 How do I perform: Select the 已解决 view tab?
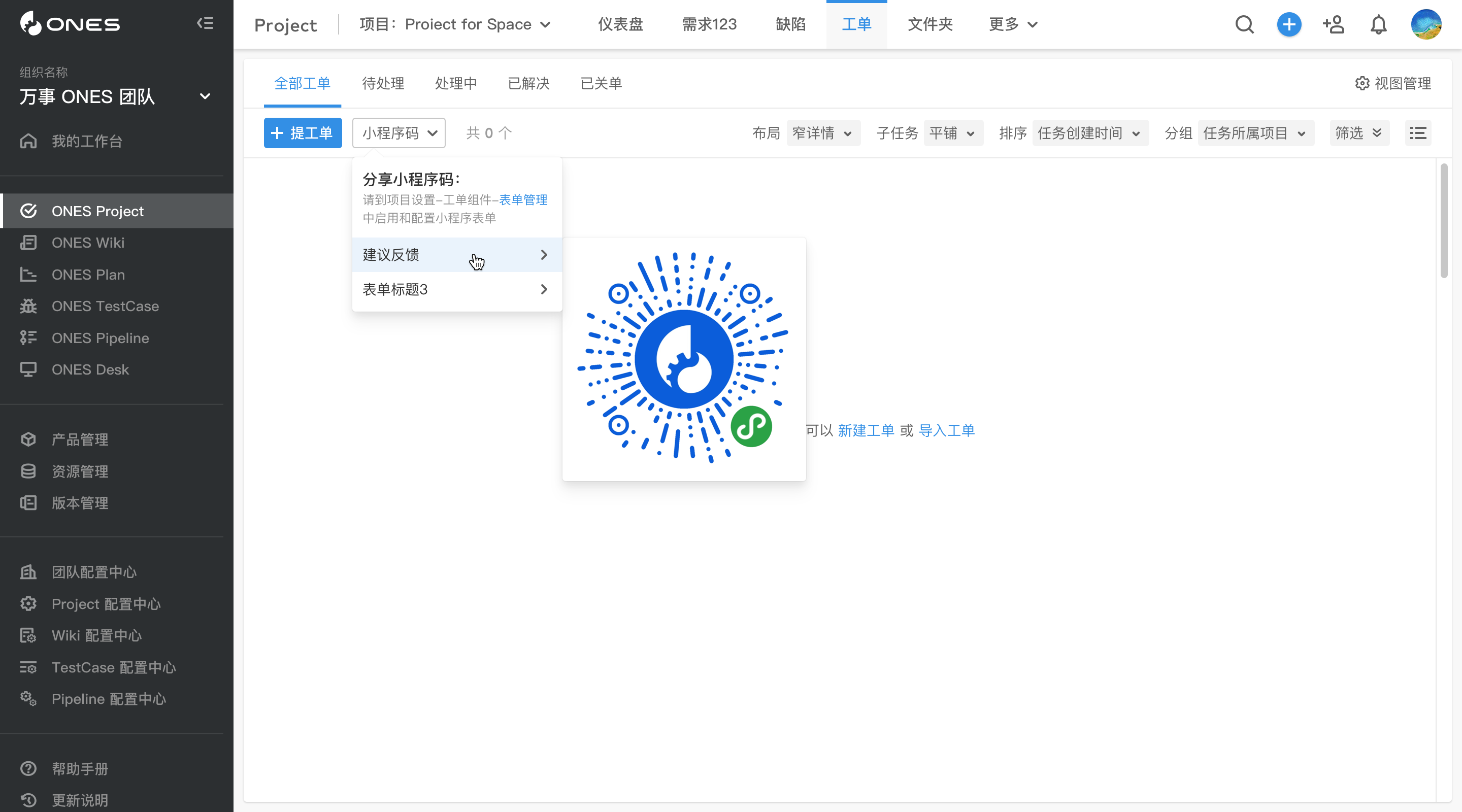[x=528, y=83]
